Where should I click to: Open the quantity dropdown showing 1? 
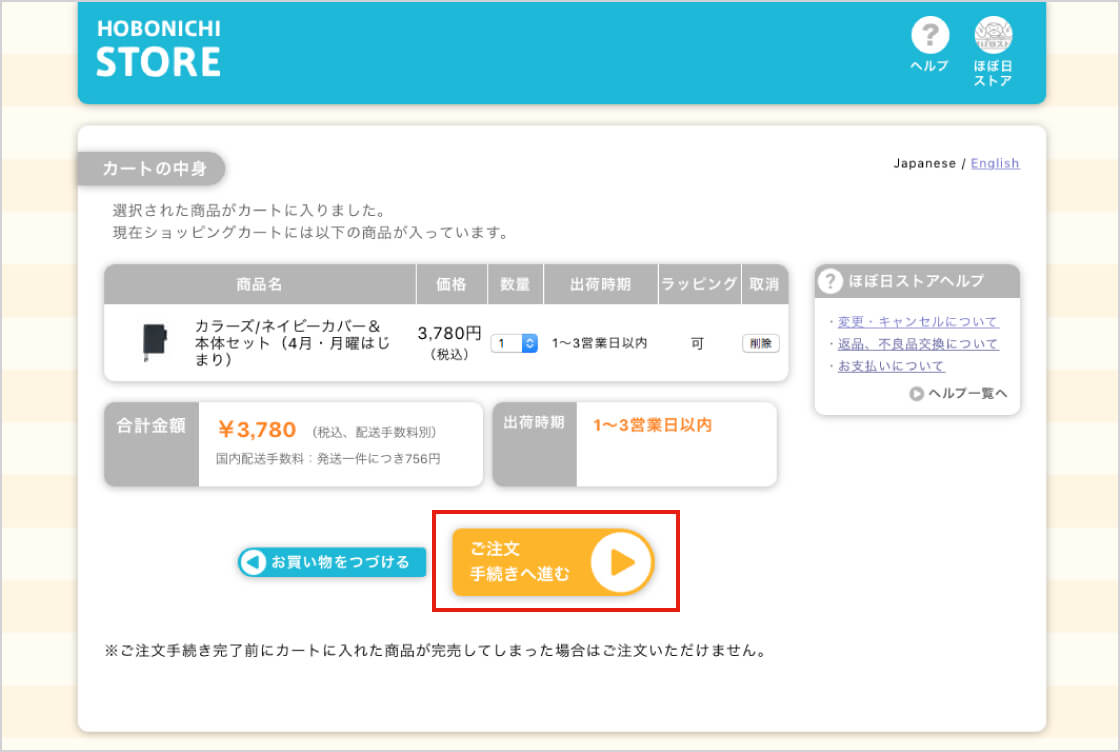(514, 343)
